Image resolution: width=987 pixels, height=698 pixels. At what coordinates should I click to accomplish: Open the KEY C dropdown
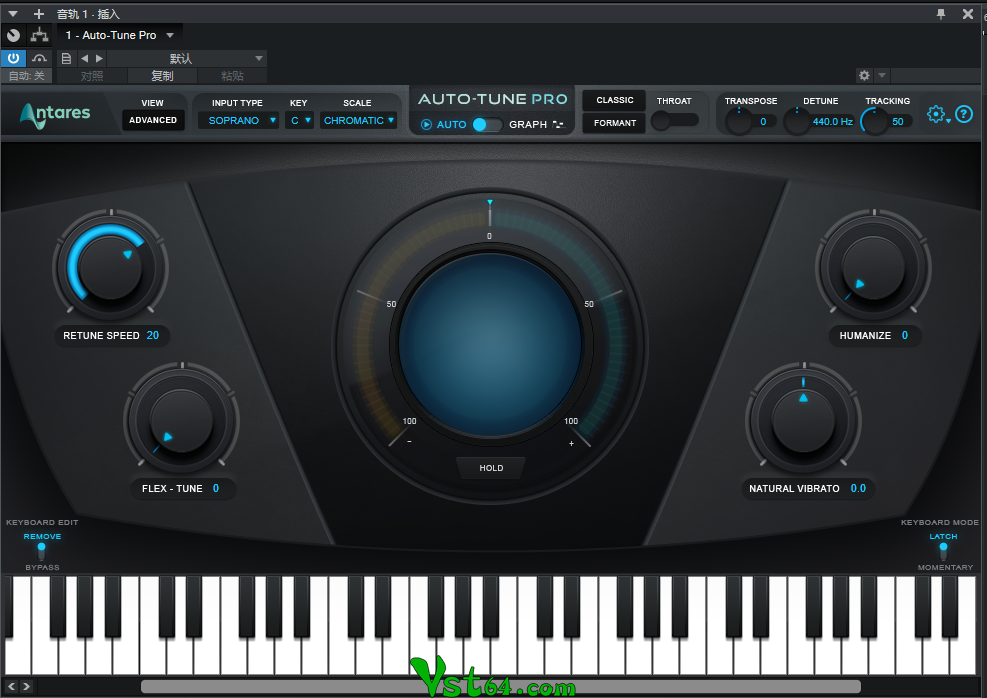300,120
